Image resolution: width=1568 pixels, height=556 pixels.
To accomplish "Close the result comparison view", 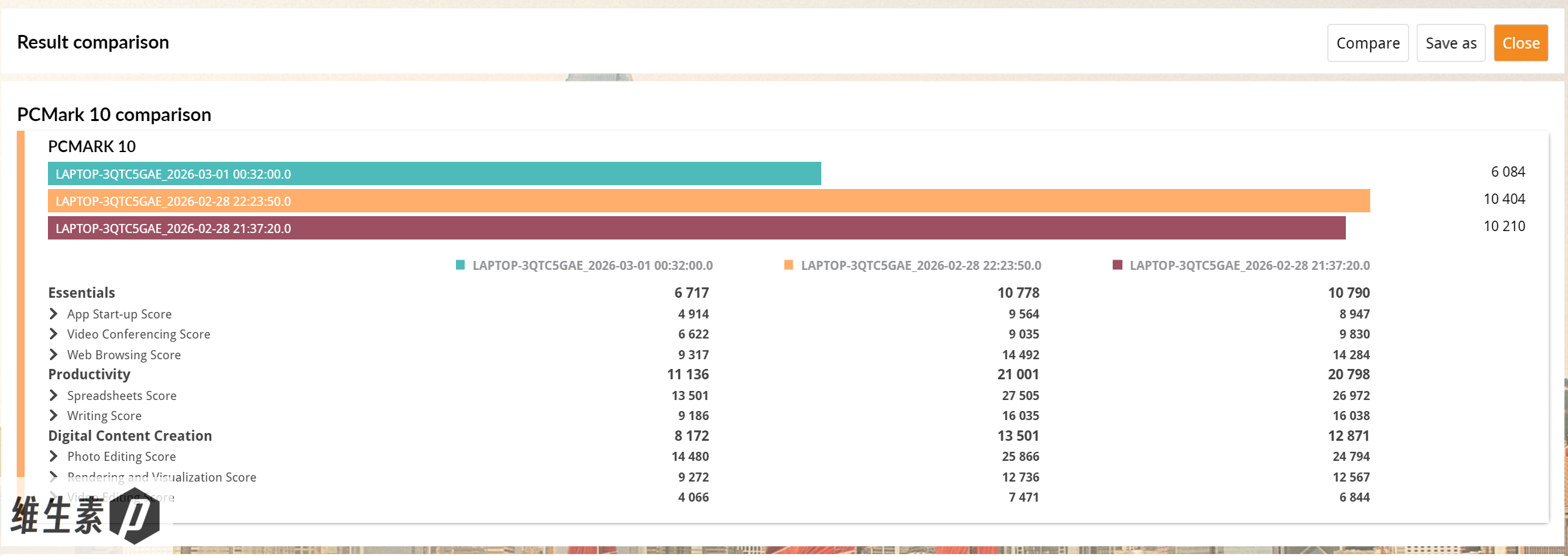I will [1520, 43].
